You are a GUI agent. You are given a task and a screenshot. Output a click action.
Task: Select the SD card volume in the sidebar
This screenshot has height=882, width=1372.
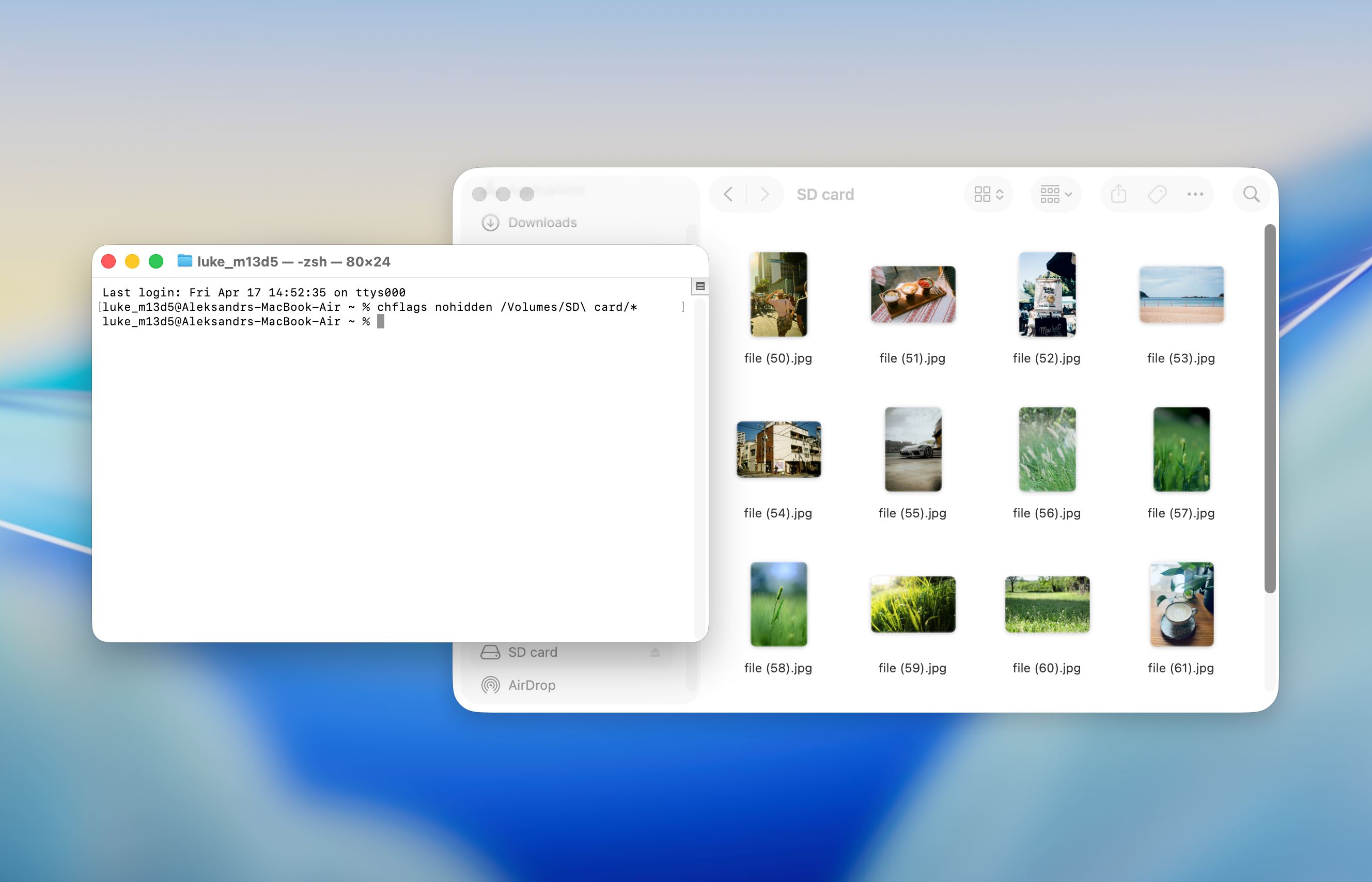pyautogui.click(x=533, y=652)
